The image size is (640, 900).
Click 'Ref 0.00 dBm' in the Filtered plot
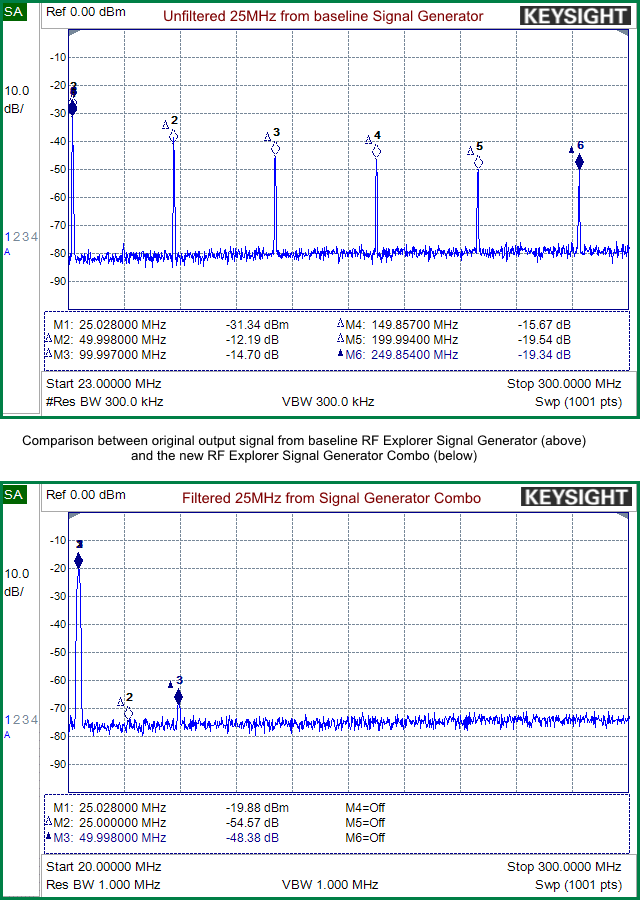pyautogui.click(x=86, y=494)
